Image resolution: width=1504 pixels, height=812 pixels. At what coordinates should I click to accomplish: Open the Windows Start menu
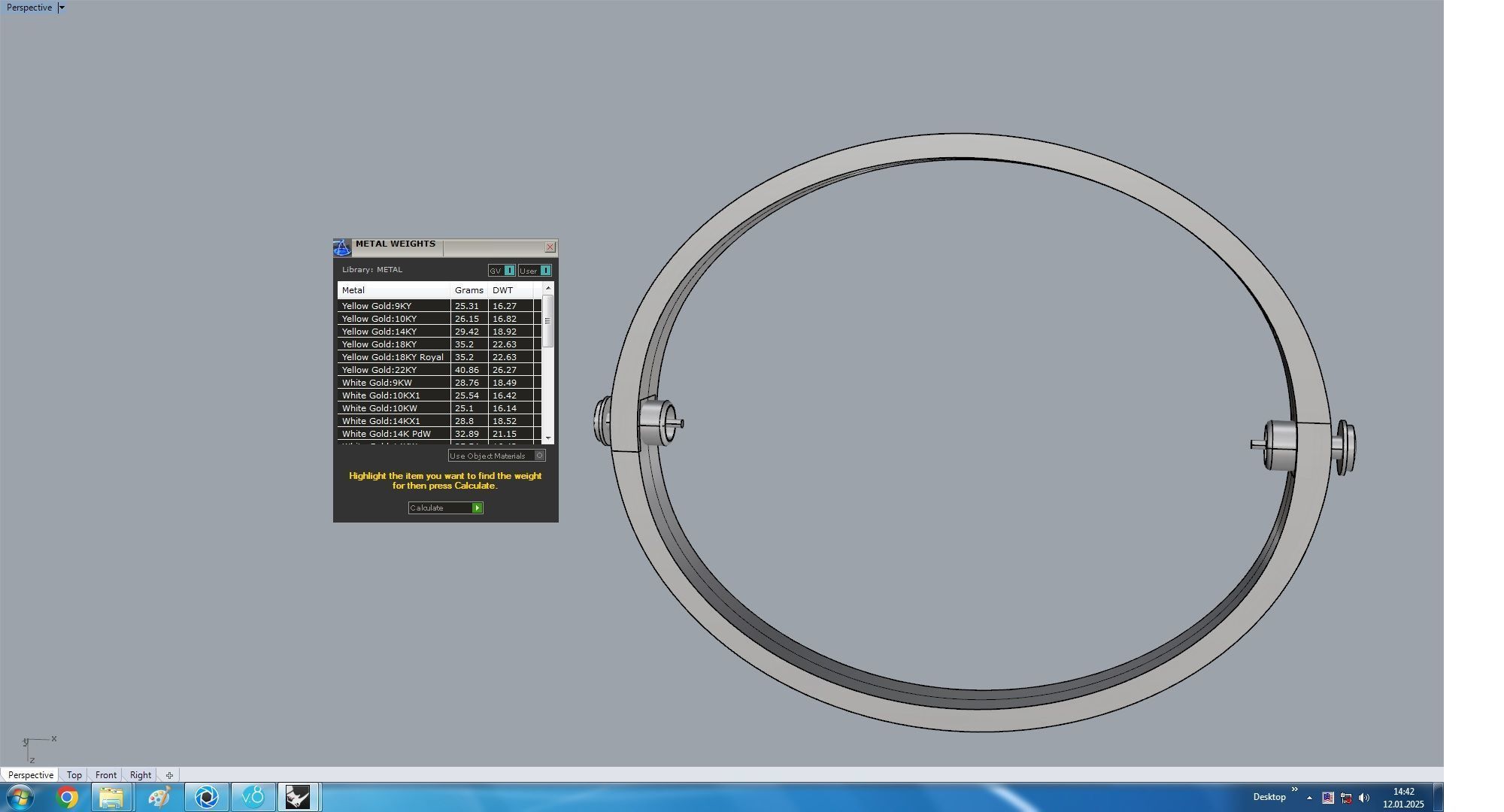(20, 797)
